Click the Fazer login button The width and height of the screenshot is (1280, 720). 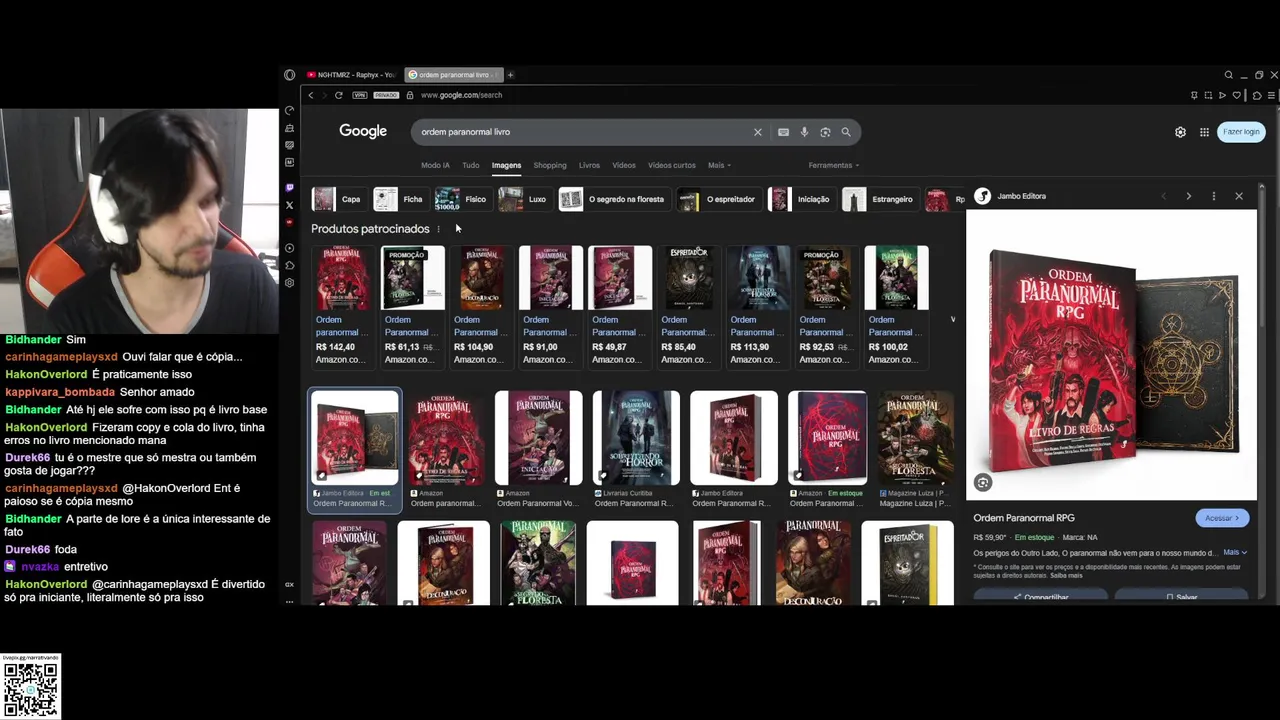[x=1241, y=132]
